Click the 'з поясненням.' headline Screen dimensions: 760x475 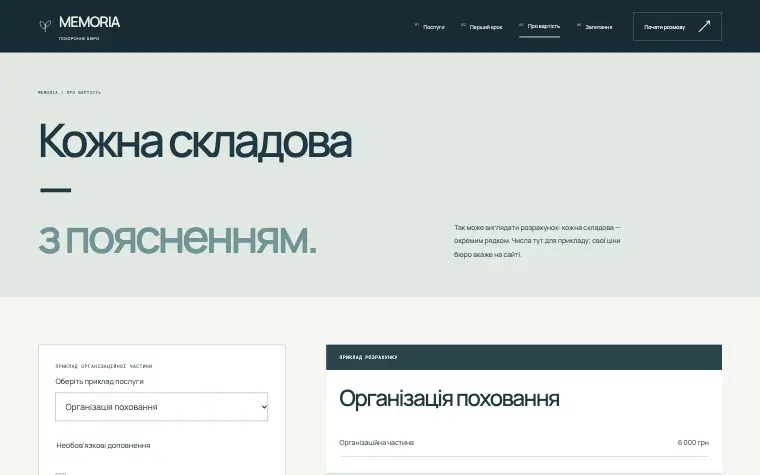177,239
